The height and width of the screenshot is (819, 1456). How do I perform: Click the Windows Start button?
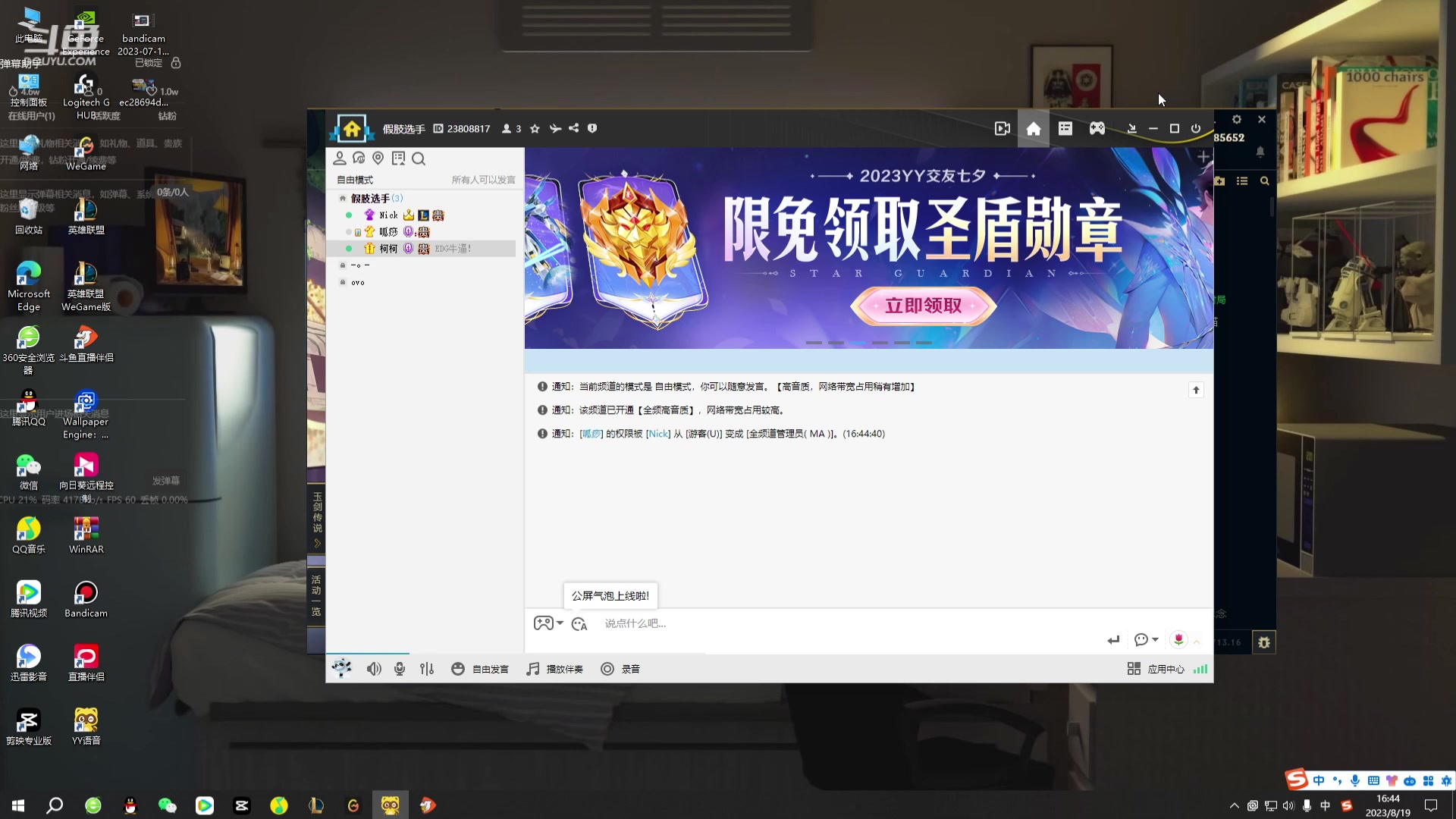pos(18,805)
